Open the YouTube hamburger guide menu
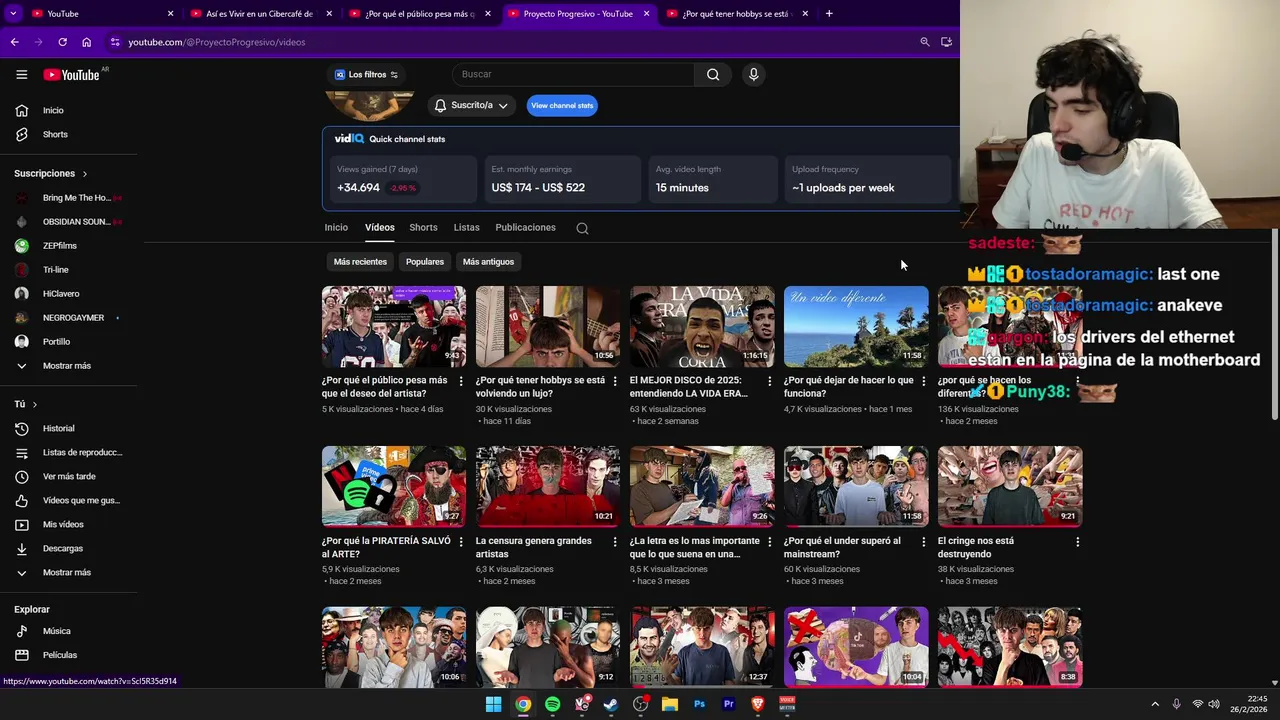This screenshot has width=1280, height=720. 21,74
